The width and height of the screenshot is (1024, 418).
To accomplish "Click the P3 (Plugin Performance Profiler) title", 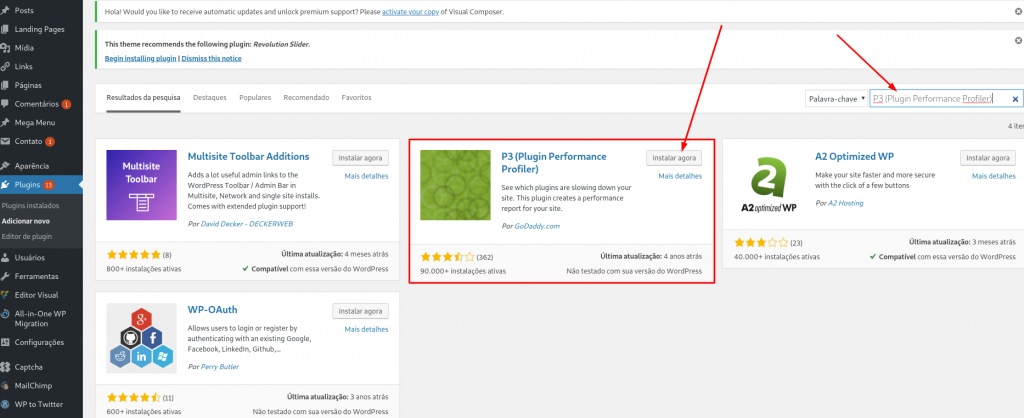I will click(x=554, y=163).
